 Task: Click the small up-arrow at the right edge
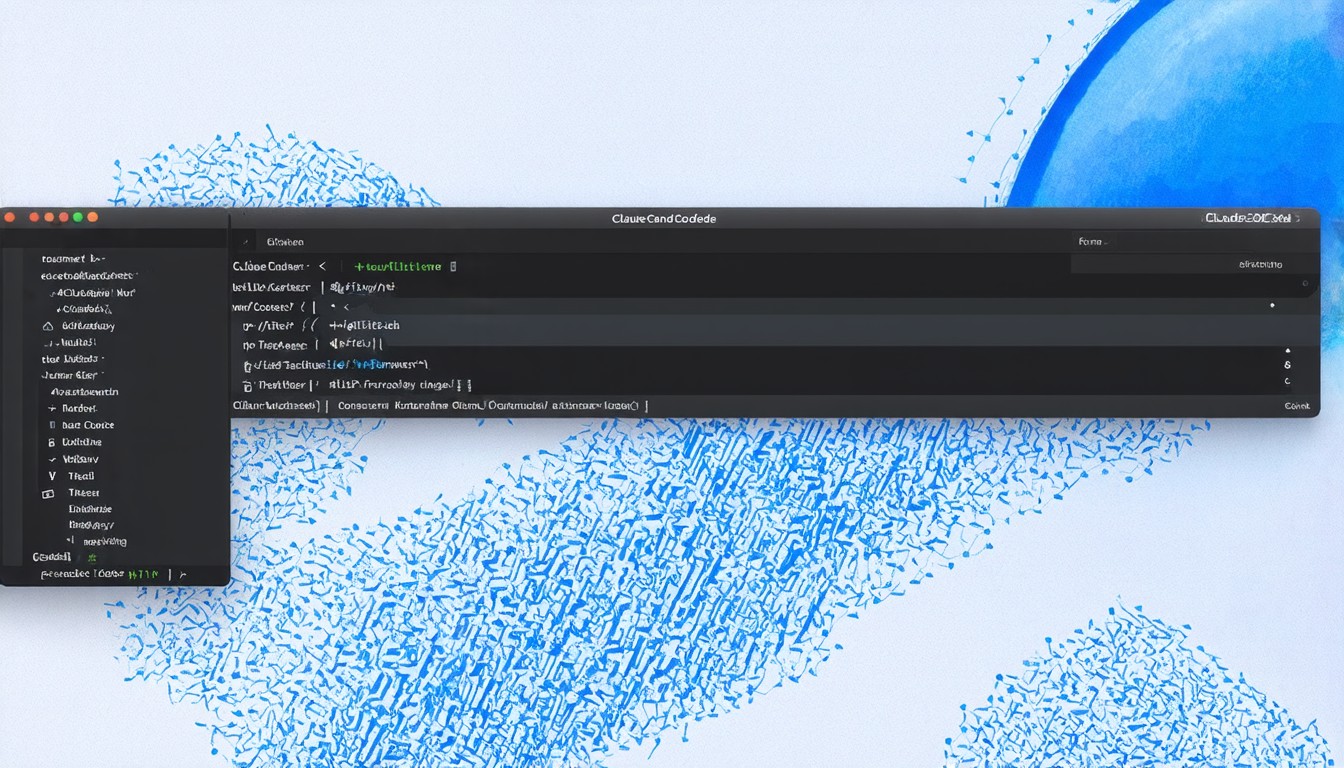(1287, 351)
